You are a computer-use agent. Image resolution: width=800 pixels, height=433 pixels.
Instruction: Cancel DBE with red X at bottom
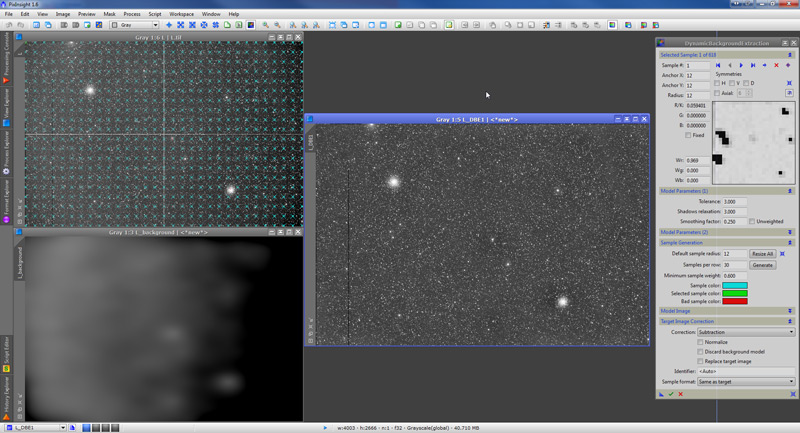[681, 394]
